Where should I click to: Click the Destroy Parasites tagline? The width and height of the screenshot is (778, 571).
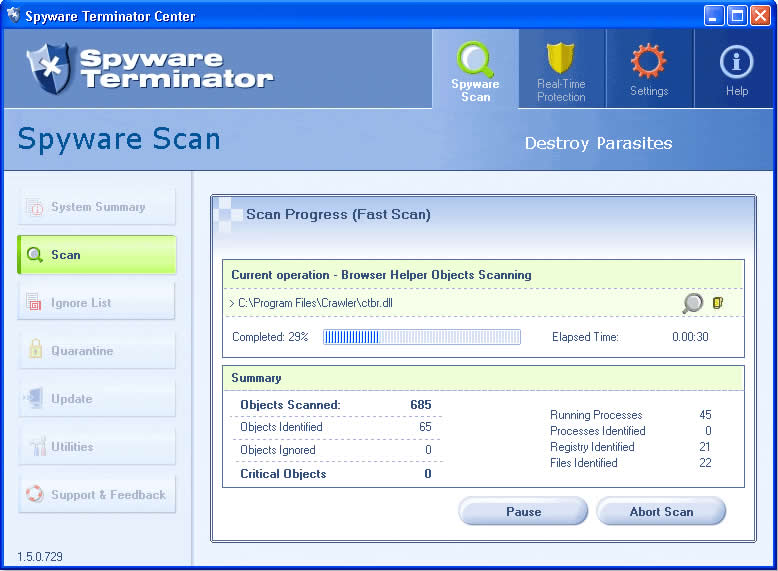coord(598,143)
